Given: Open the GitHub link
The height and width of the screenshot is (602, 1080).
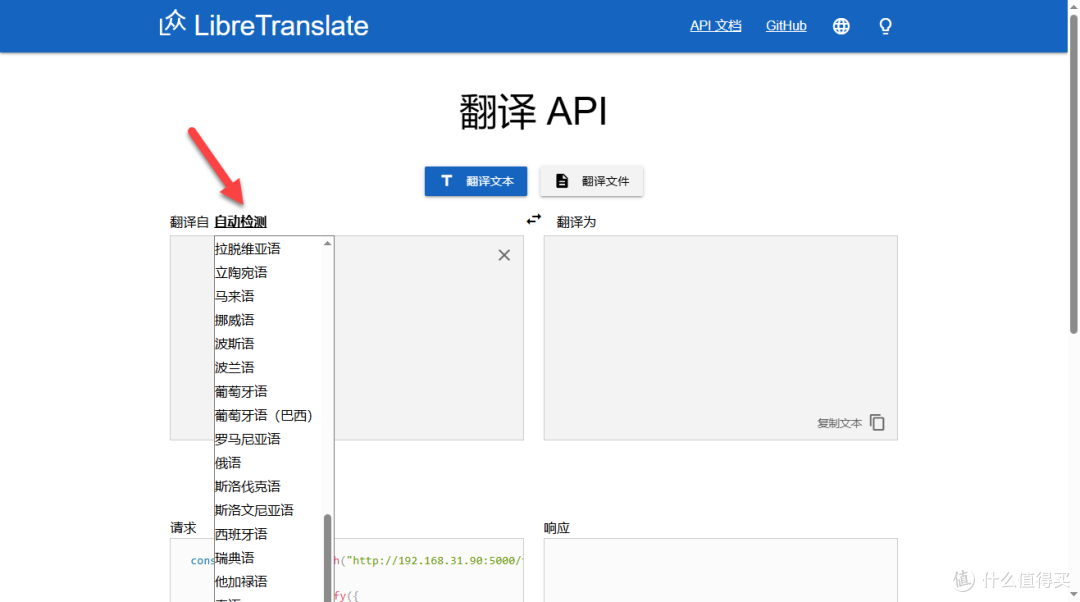Looking at the screenshot, I should [786, 26].
